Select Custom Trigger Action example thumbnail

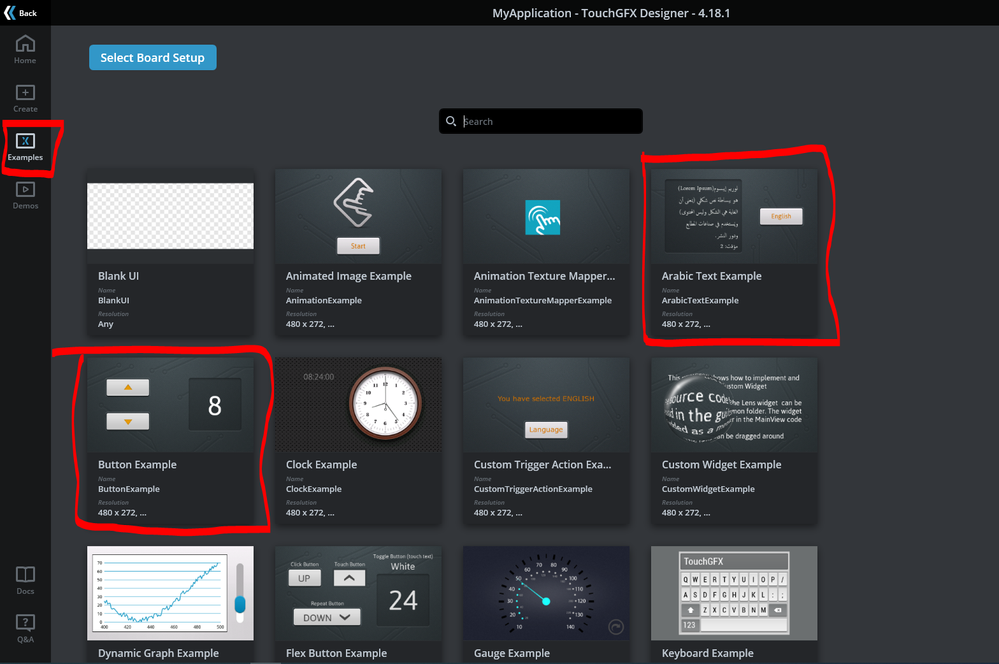(546, 405)
